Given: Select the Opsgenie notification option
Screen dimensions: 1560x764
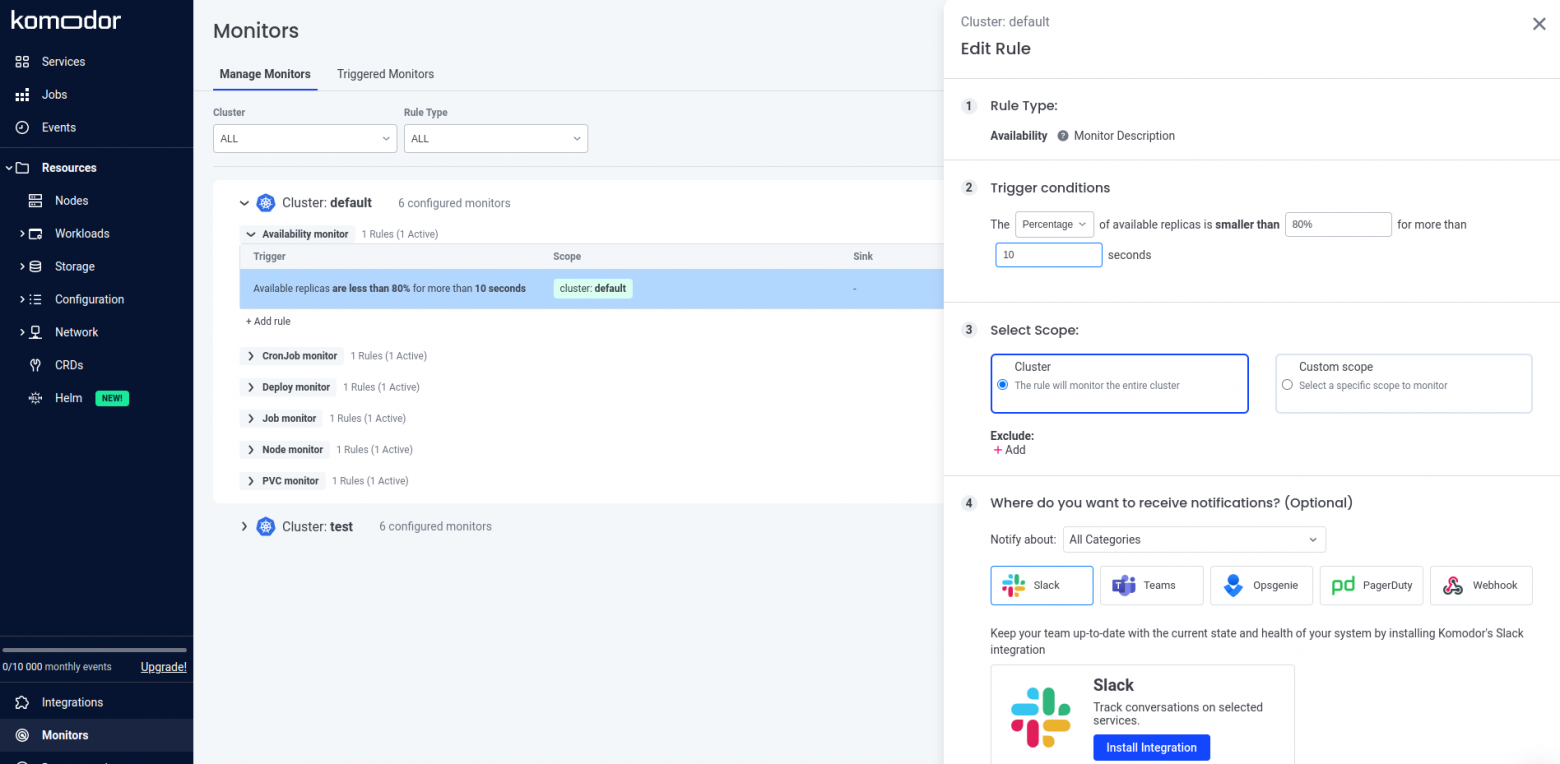Looking at the screenshot, I should coord(1260,586).
